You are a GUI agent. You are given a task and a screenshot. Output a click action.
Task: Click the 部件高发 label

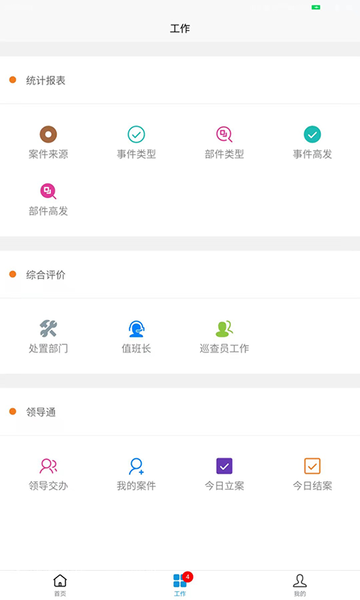(x=48, y=211)
